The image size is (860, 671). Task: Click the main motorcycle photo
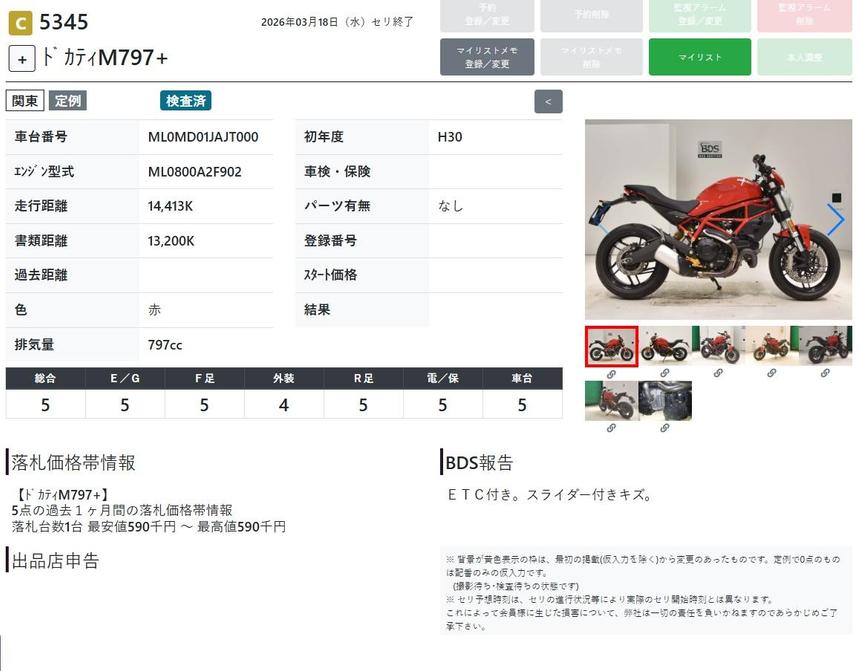(x=718, y=220)
